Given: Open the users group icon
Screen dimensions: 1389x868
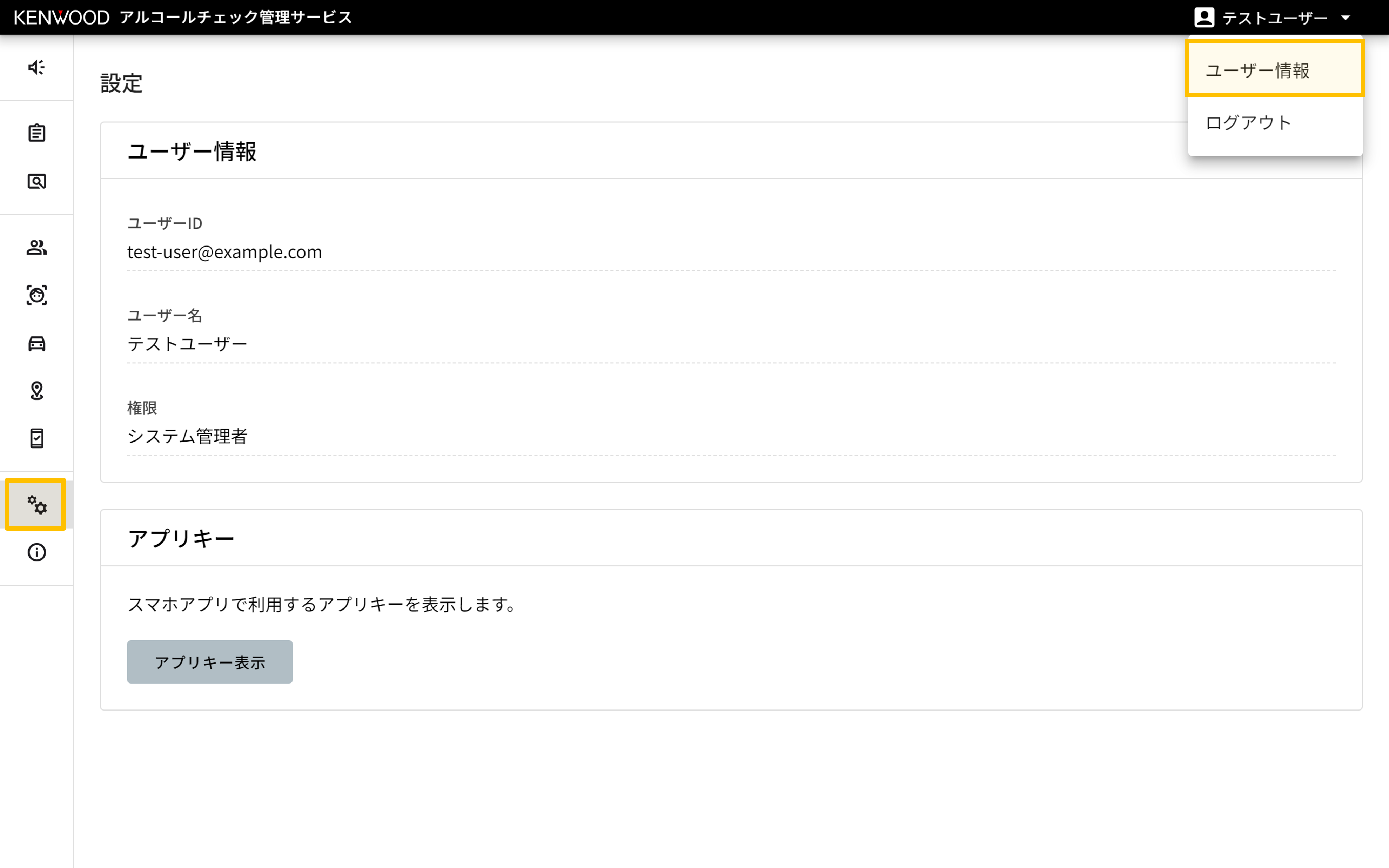Looking at the screenshot, I should click(x=36, y=248).
